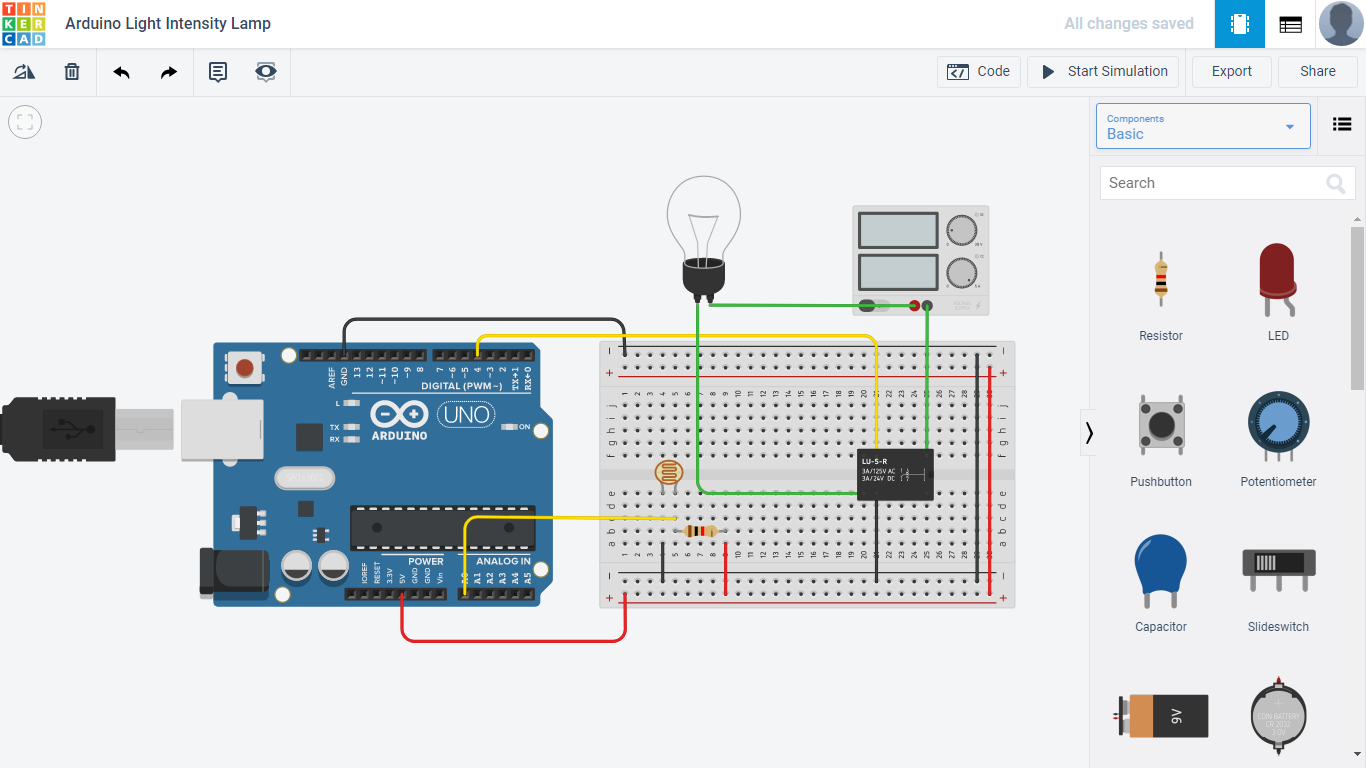Switch to breadboard circuit view

pos(1239,23)
